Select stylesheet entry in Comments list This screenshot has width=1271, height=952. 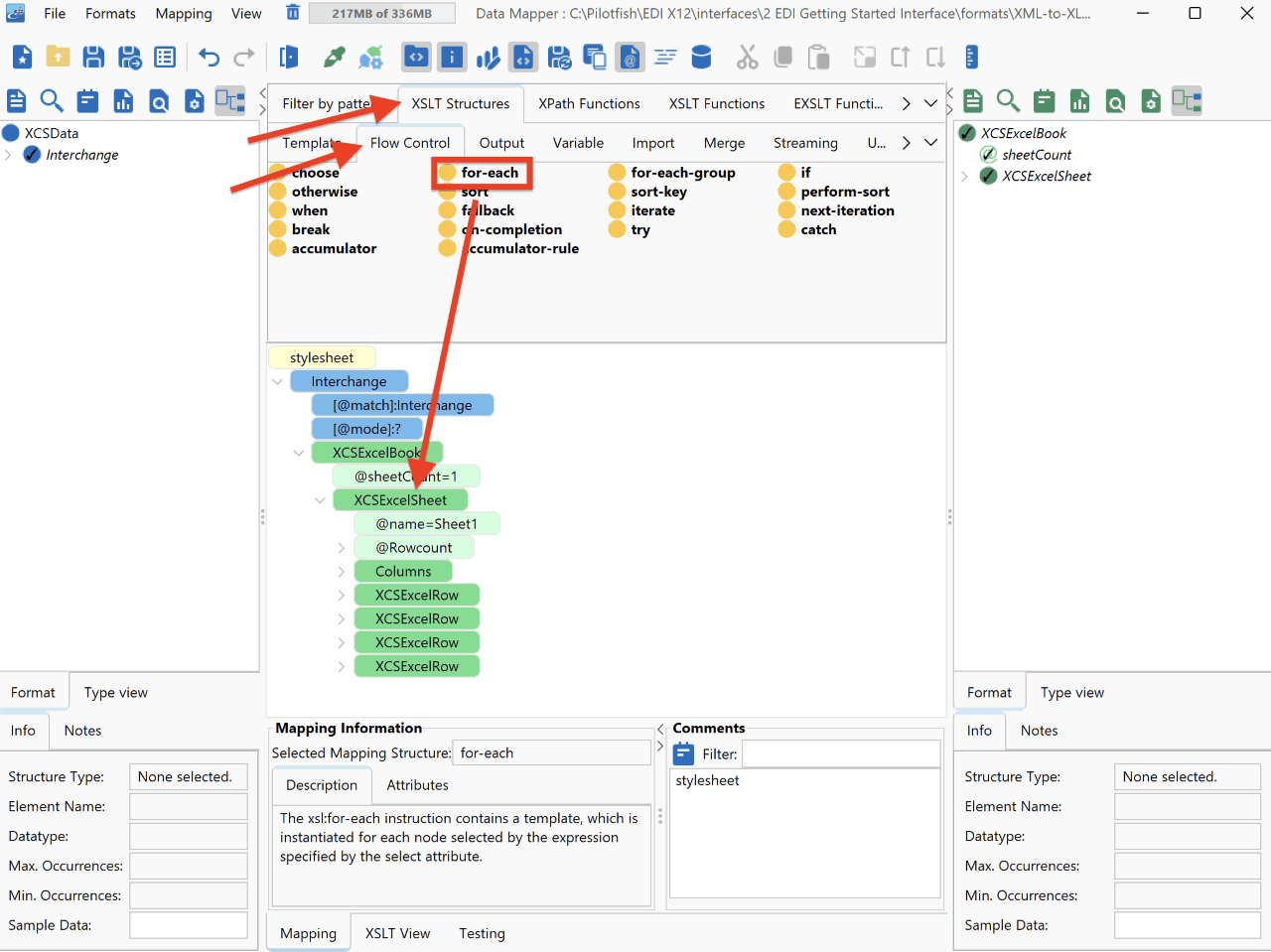click(707, 781)
